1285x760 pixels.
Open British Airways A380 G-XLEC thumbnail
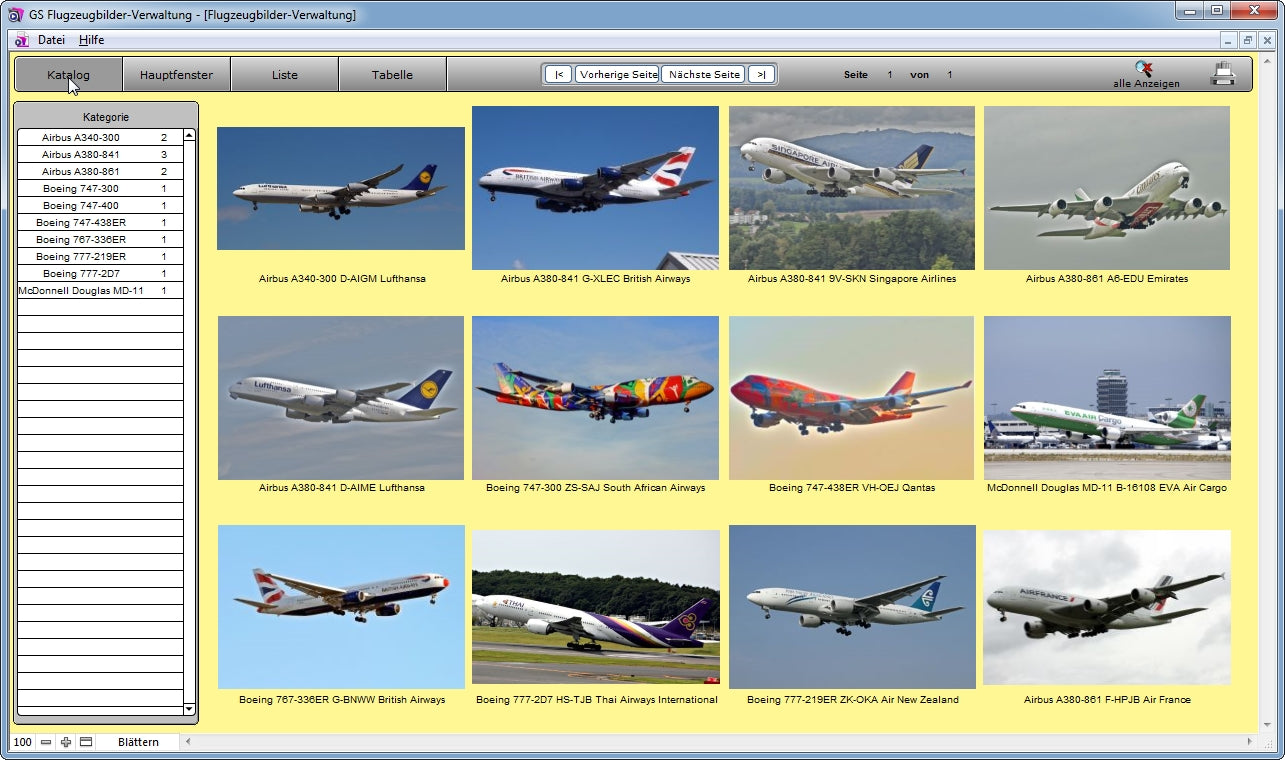coord(595,188)
